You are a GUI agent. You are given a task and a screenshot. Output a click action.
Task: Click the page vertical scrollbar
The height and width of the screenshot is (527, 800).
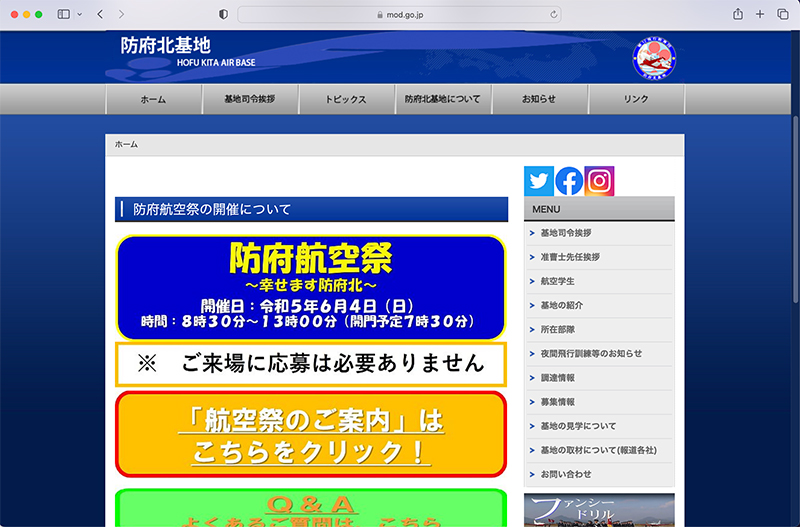(796, 209)
